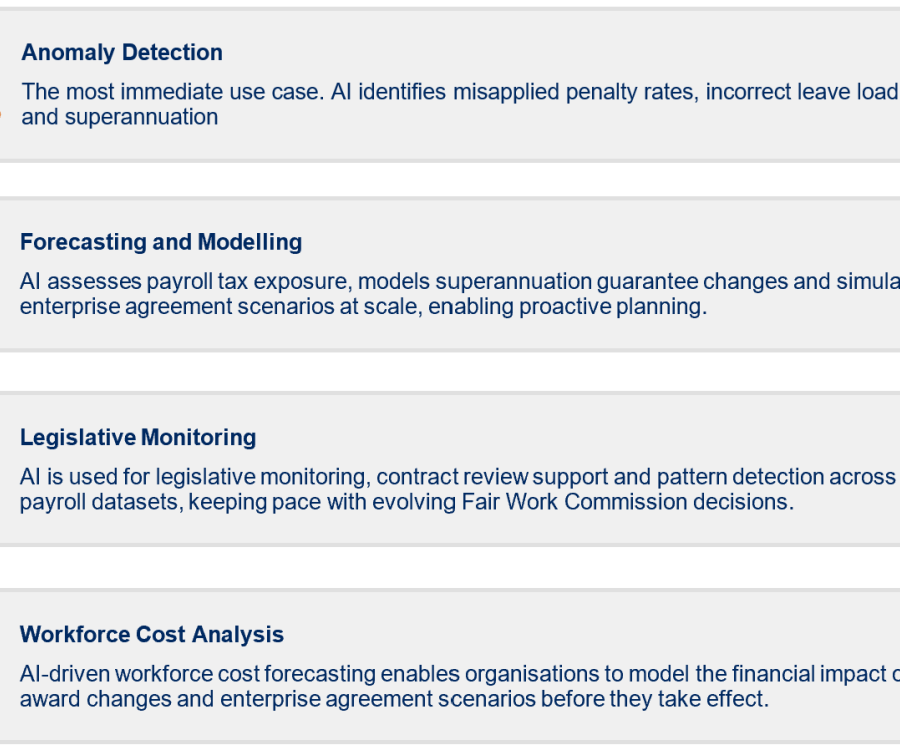Click the Legislative Monitoring title

(x=138, y=438)
